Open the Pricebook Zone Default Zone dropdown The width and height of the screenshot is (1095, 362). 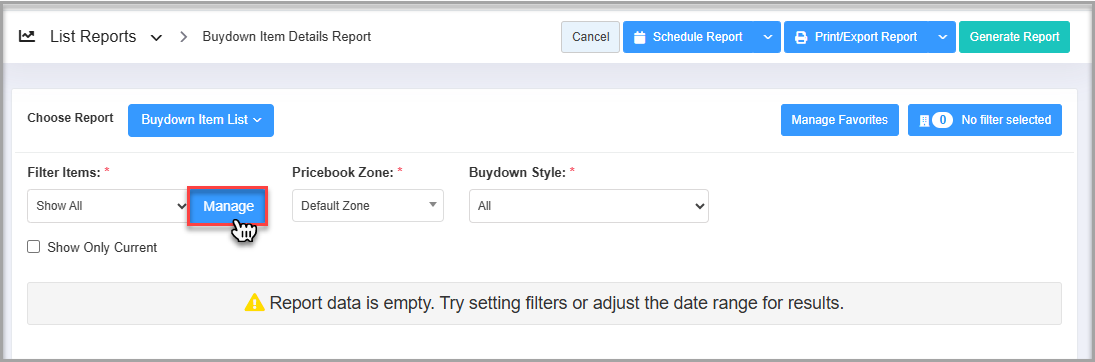367,206
